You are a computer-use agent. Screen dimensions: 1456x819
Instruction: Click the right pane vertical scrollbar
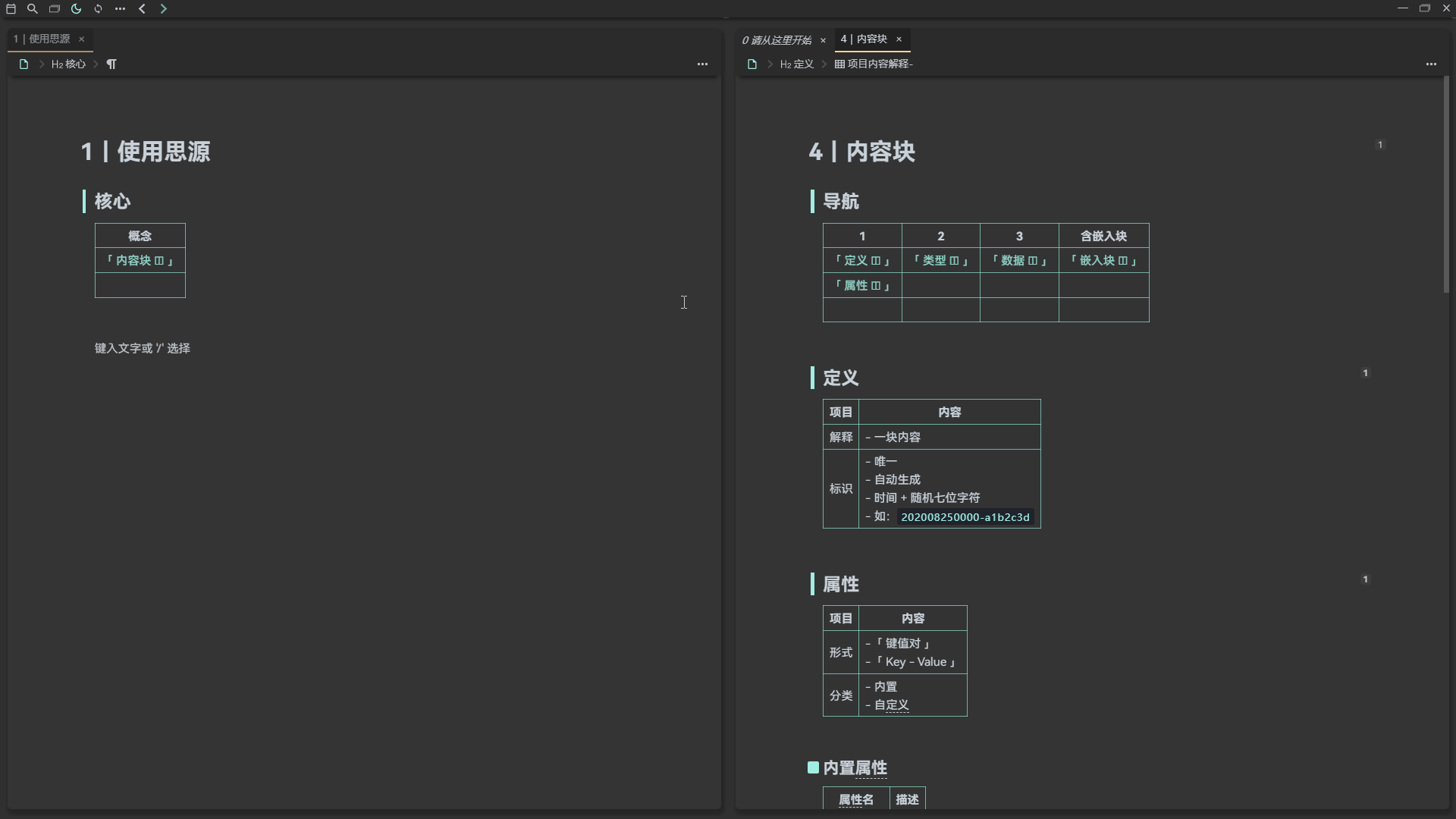point(1446,184)
